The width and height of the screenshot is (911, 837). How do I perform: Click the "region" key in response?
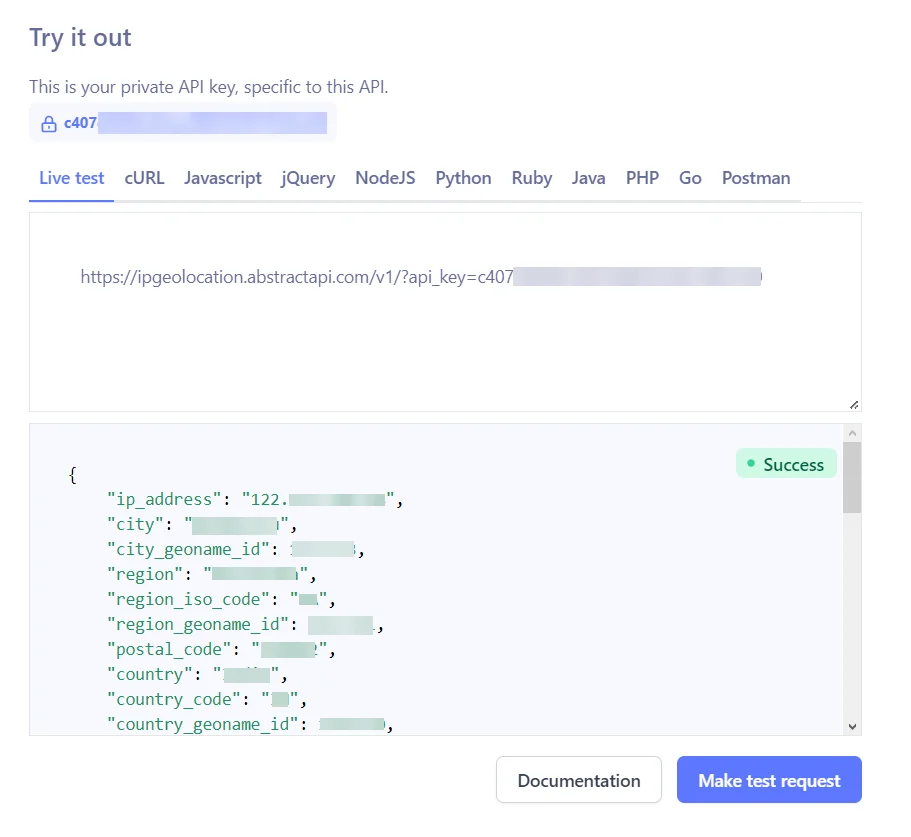pyautogui.click(x=145, y=574)
